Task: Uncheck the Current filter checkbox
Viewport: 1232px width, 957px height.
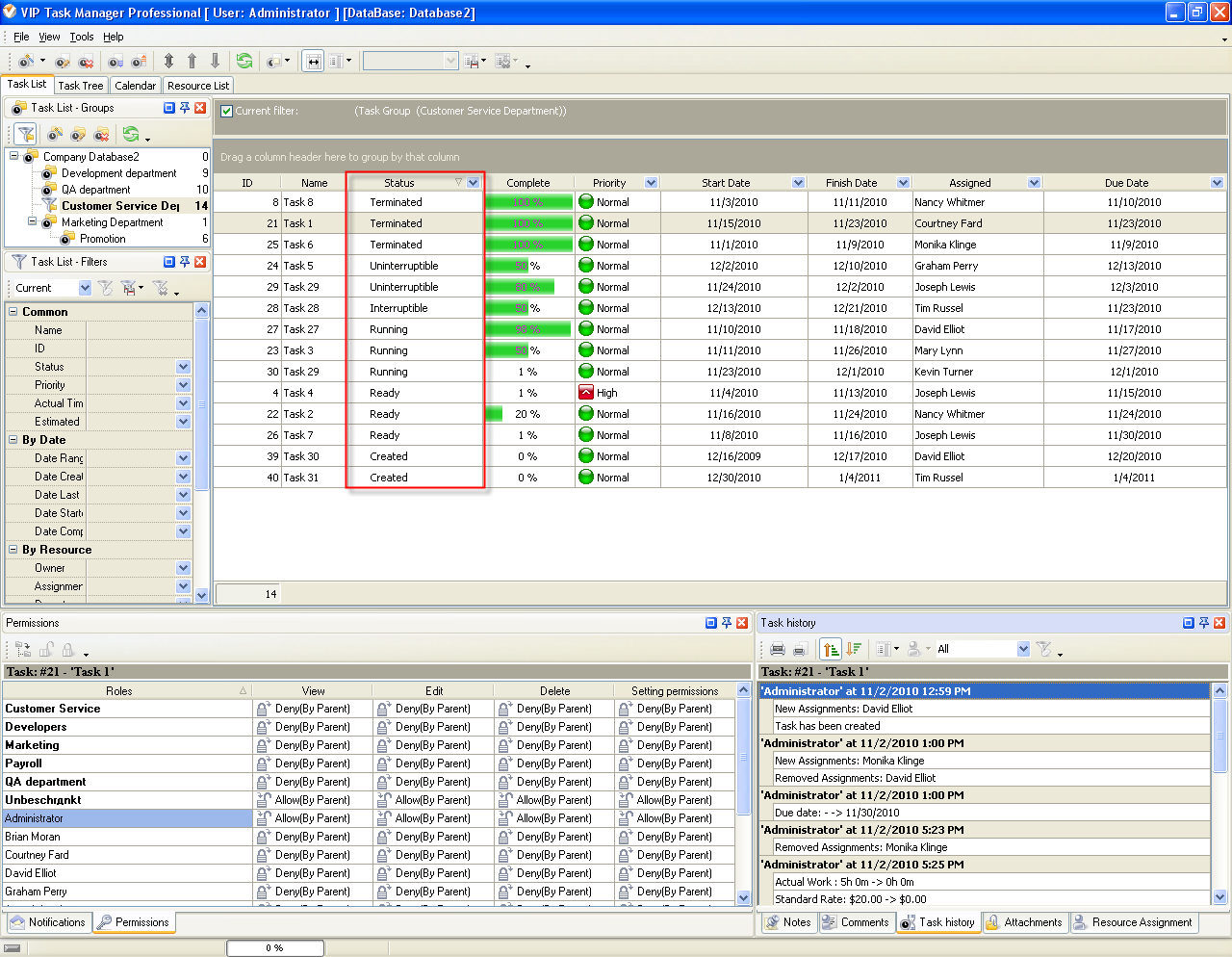Action: point(227,111)
